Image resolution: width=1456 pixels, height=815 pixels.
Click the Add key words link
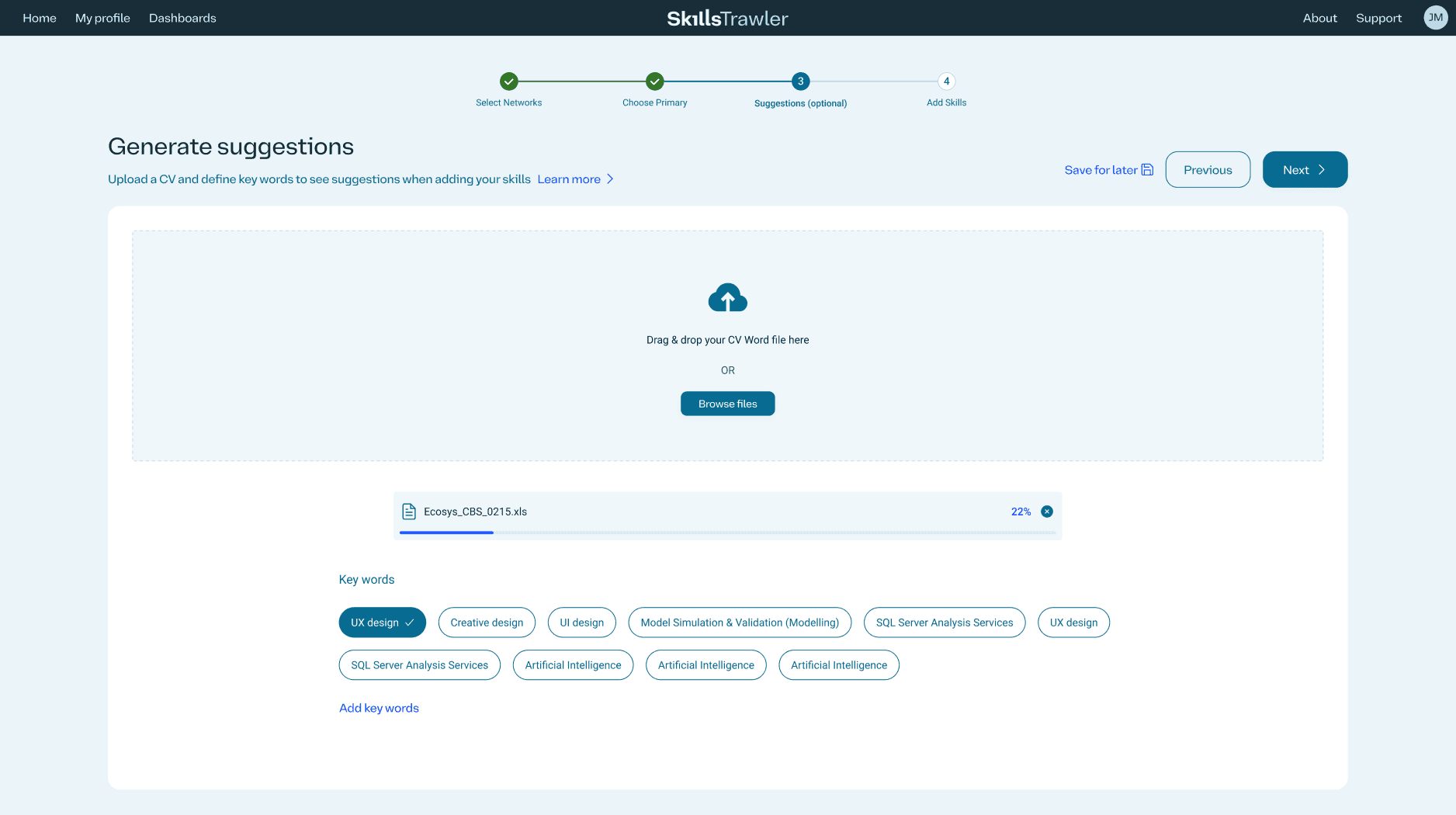(x=379, y=708)
